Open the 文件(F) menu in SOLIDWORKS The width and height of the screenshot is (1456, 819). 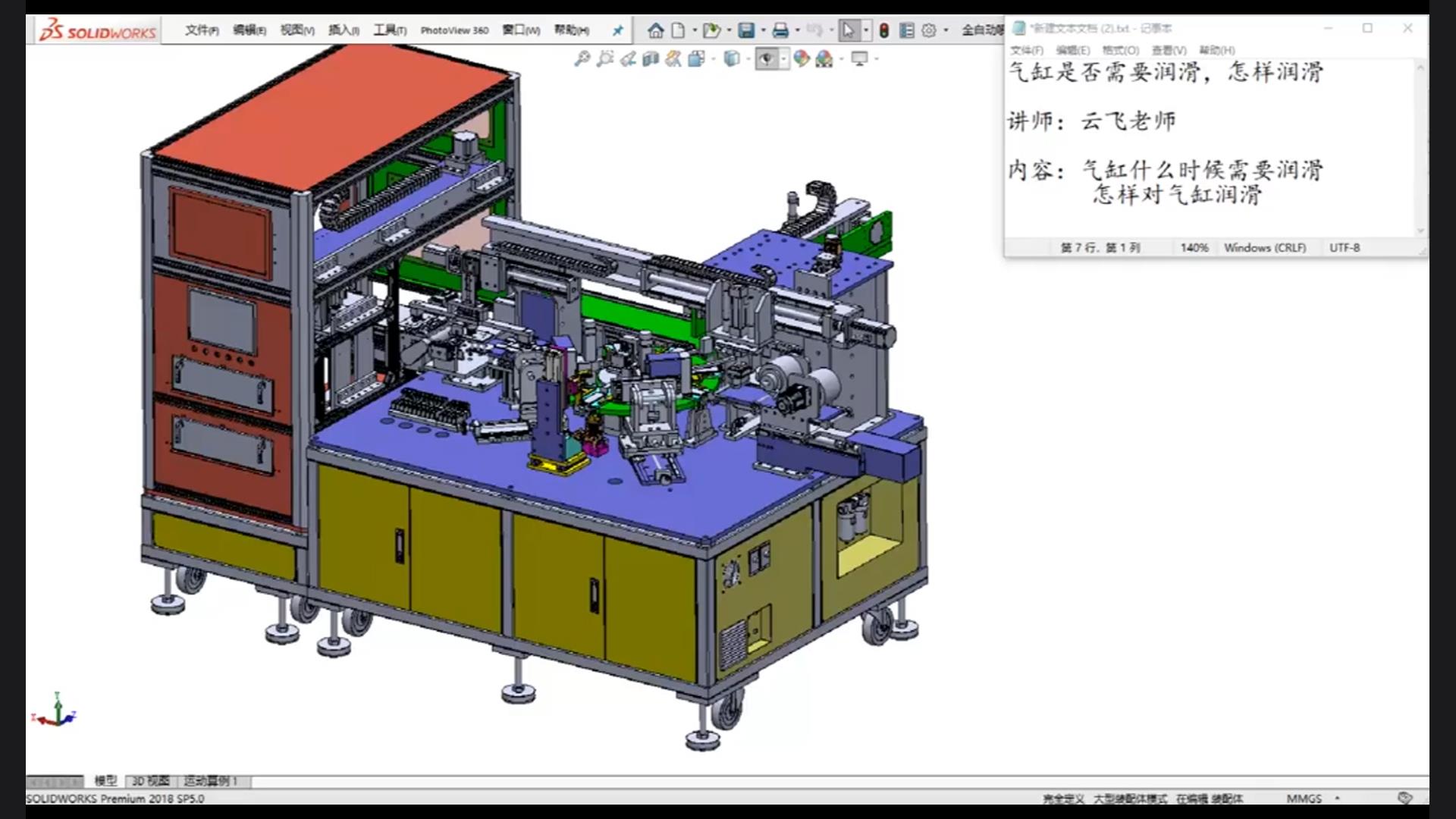202,30
